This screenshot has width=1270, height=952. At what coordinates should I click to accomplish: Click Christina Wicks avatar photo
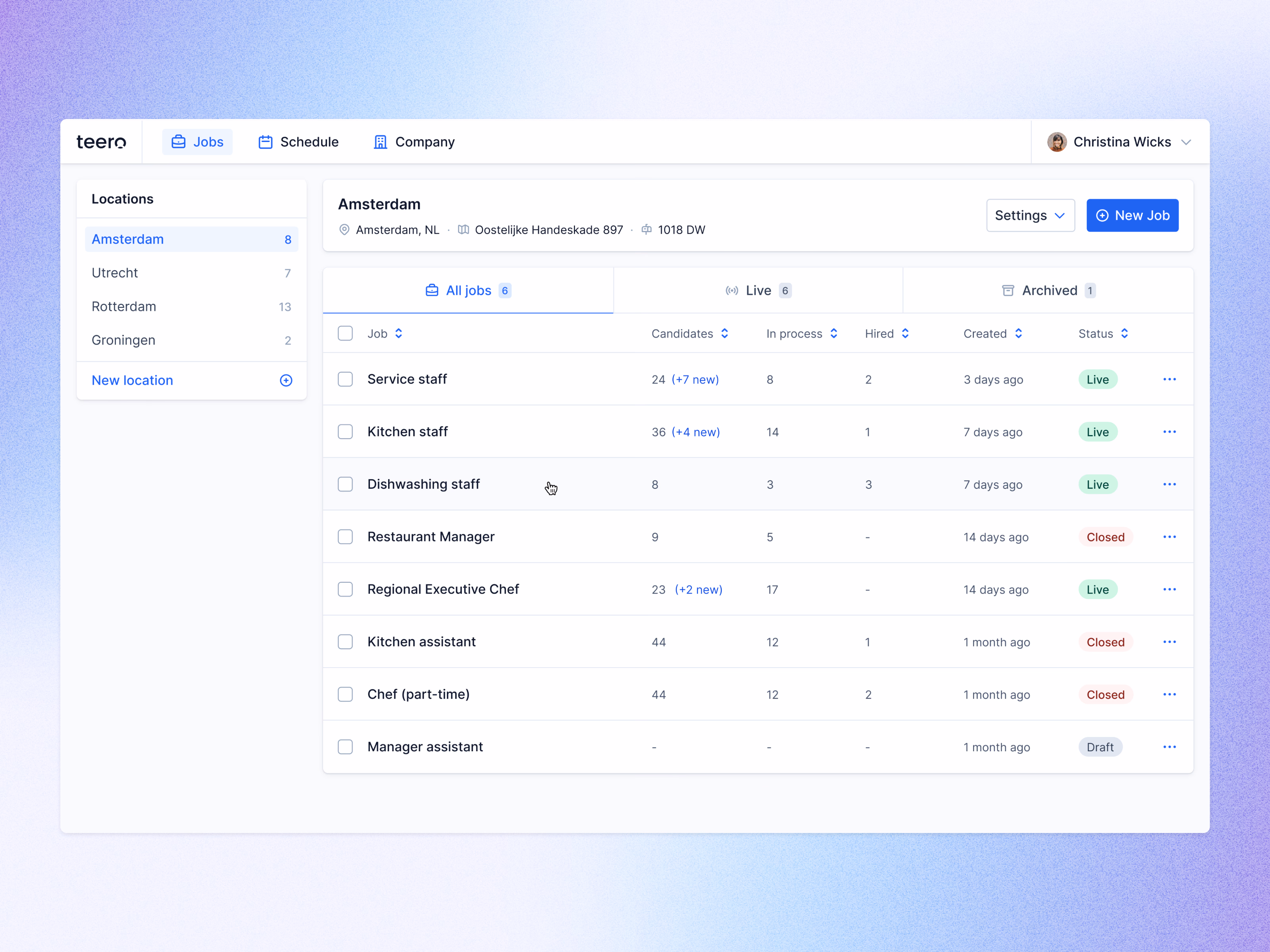click(1057, 142)
